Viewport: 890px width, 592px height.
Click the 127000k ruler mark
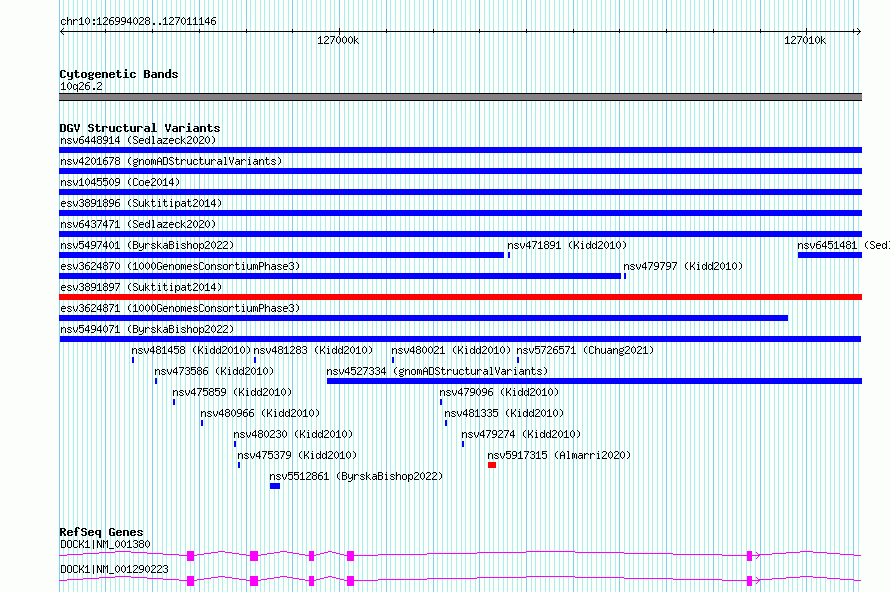pyautogui.click(x=338, y=40)
